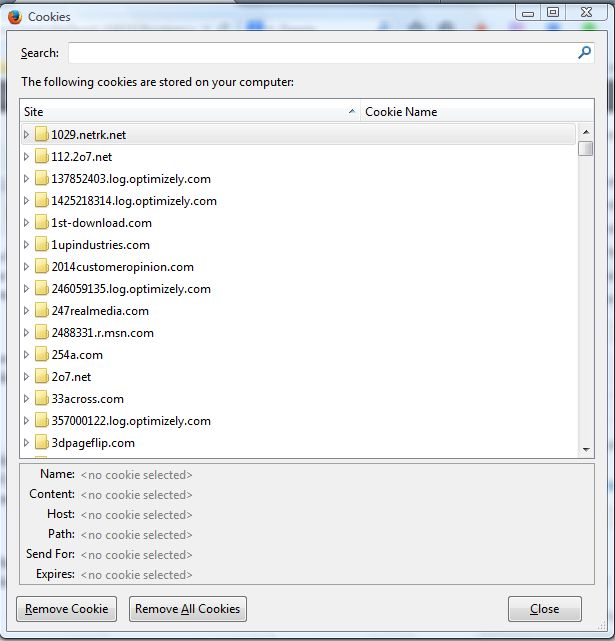Click the 2014customeropinion.com folder icon
This screenshot has width=615, height=641.
coord(41,267)
